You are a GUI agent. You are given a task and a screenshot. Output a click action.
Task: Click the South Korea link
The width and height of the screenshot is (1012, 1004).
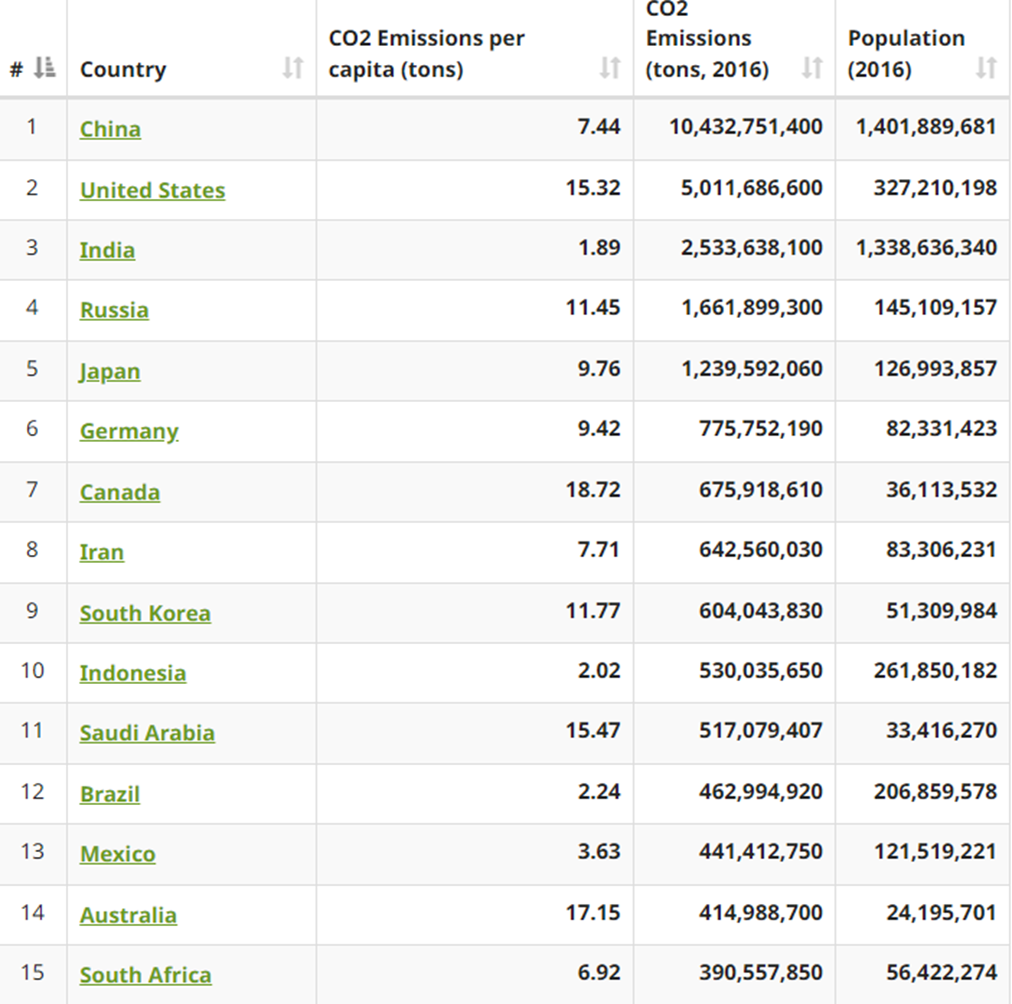pos(145,613)
